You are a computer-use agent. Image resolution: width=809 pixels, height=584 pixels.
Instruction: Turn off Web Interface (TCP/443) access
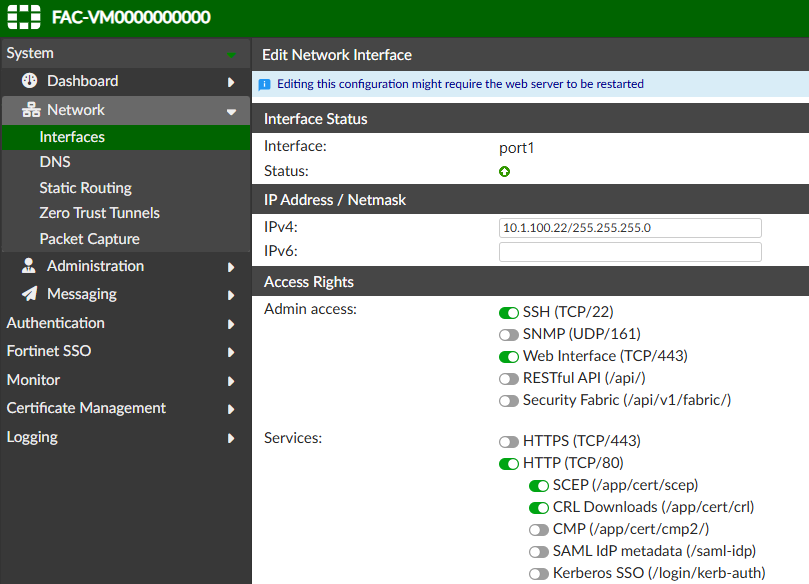[x=509, y=356]
